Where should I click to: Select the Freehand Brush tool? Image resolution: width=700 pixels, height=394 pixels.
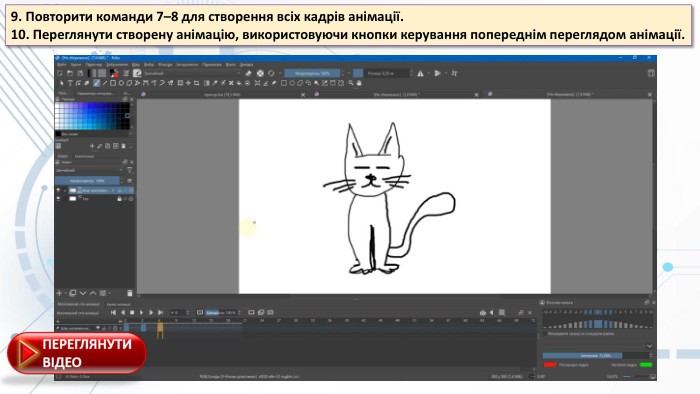tap(96, 83)
